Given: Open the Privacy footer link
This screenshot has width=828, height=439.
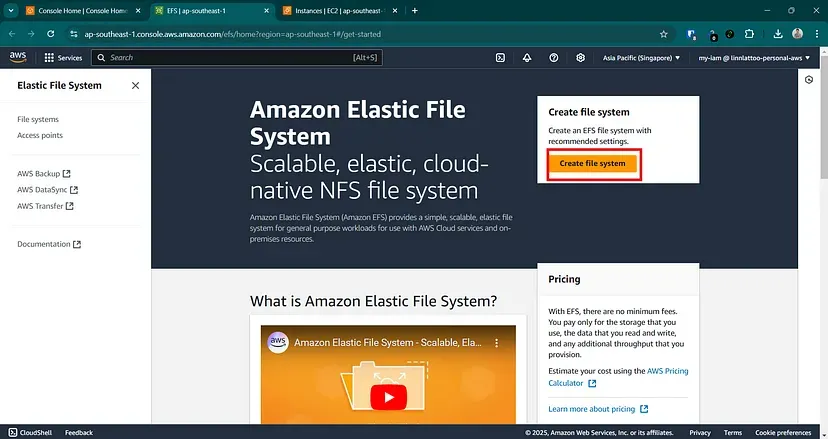Looking at the screenshot, I should 700,432.
